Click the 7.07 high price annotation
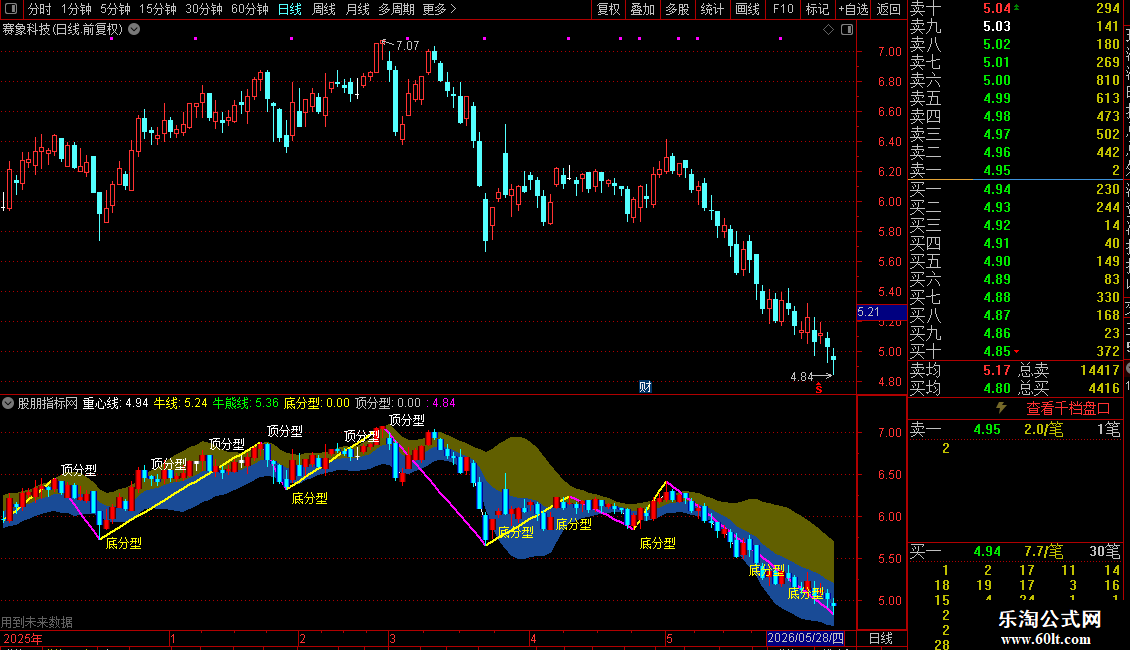Screen dimensions: 1130x650 pyautogui.click(x=407, y=46)
